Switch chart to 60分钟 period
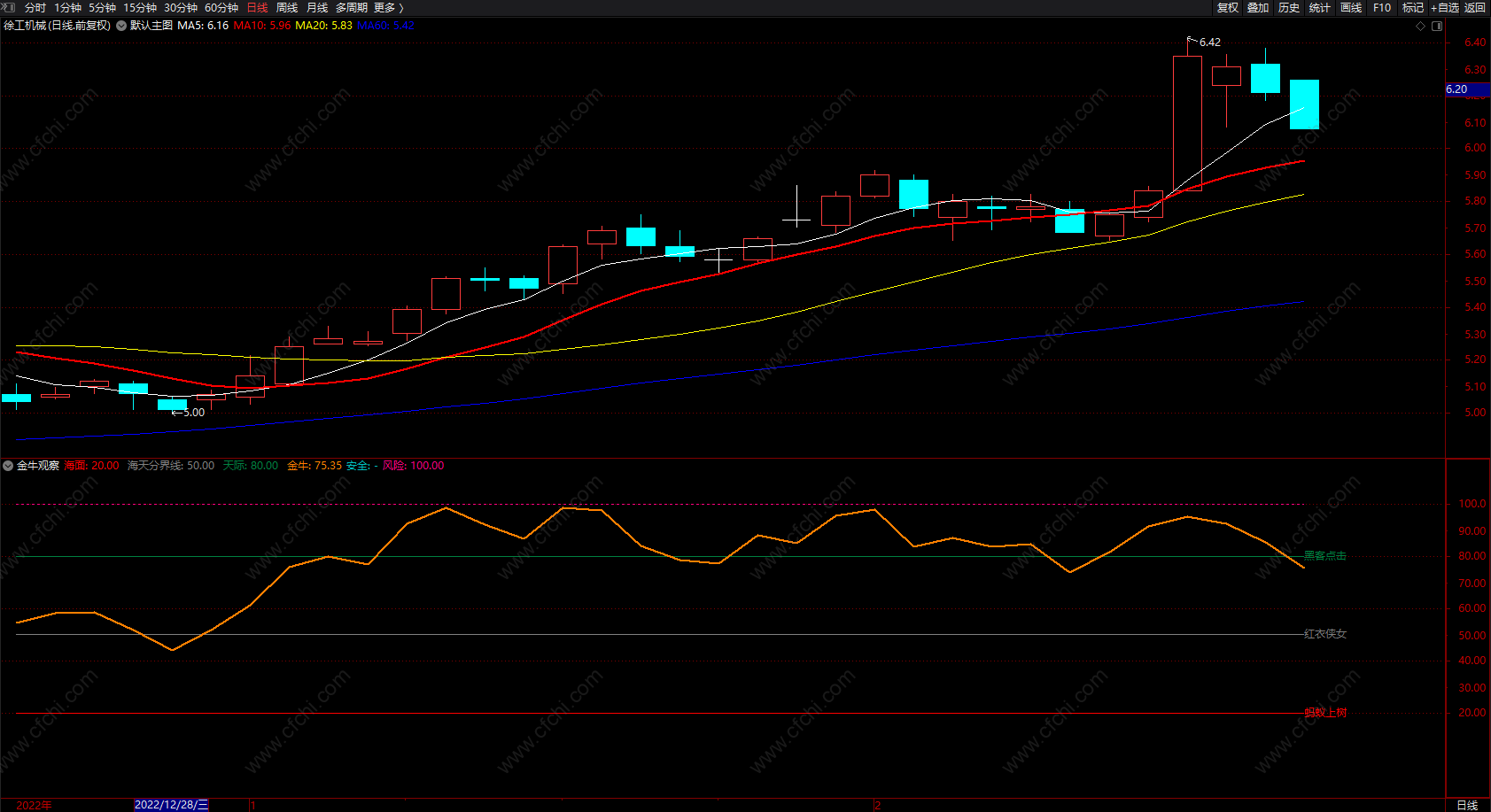This screenshot has width=1491, height=812. (221, 8)
